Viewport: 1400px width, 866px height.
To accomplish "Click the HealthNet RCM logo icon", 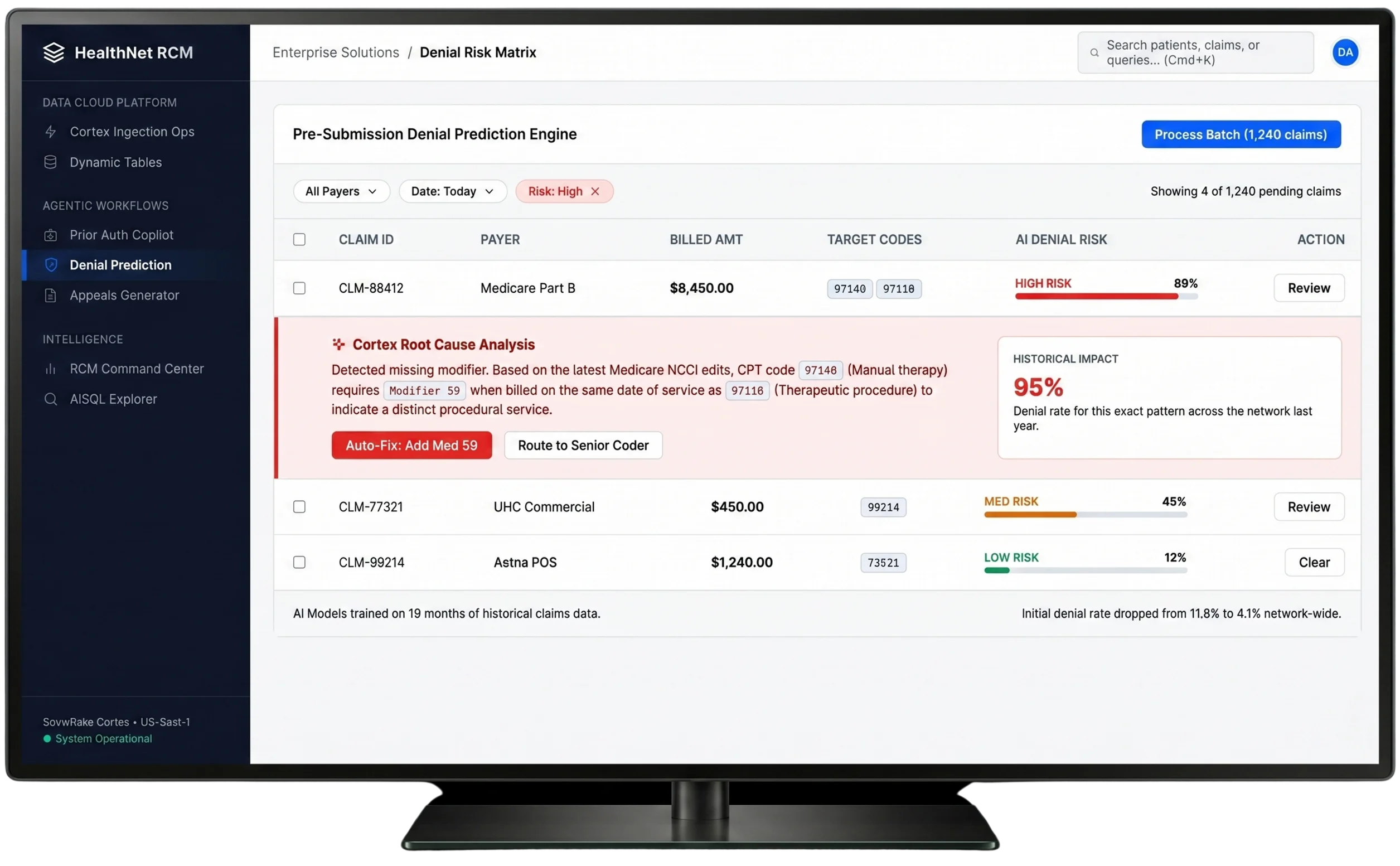I will (x=54, y=52).
